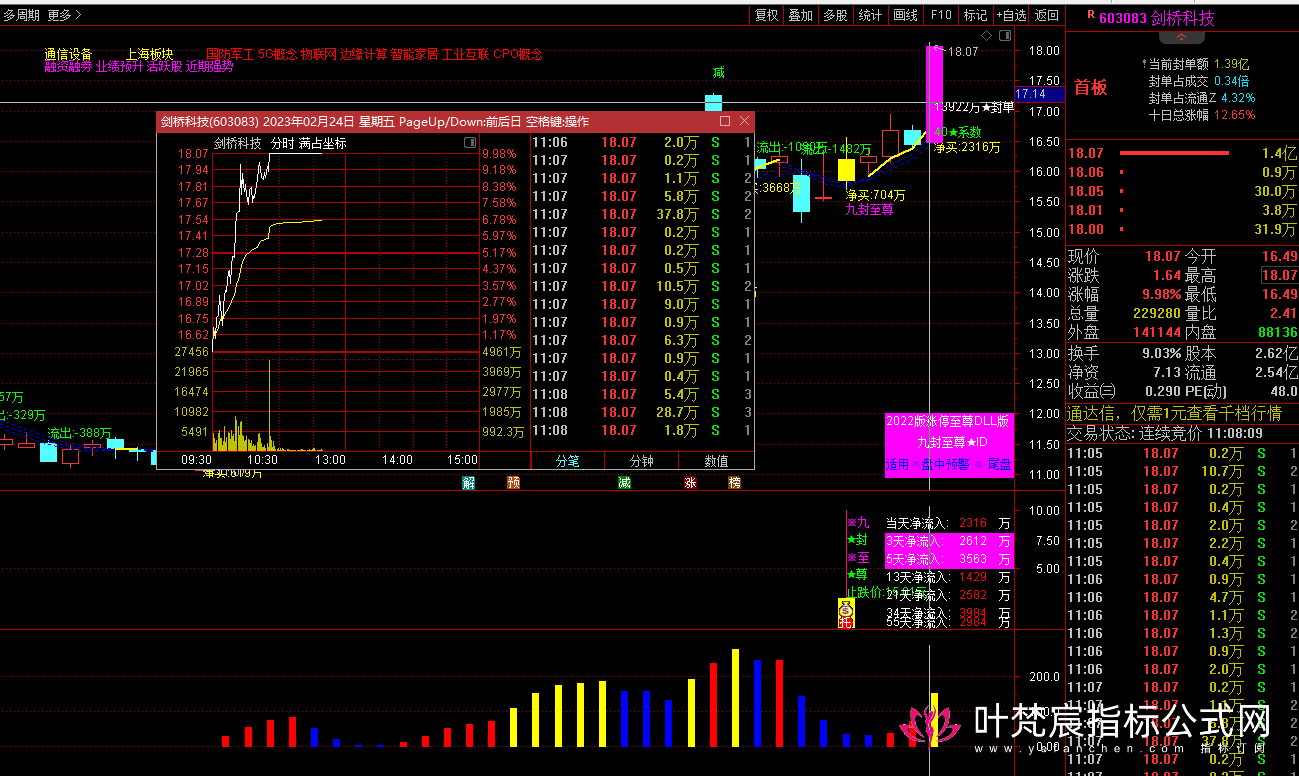
Task: Click the 上海板块 sector link
Action: (150, 54)
